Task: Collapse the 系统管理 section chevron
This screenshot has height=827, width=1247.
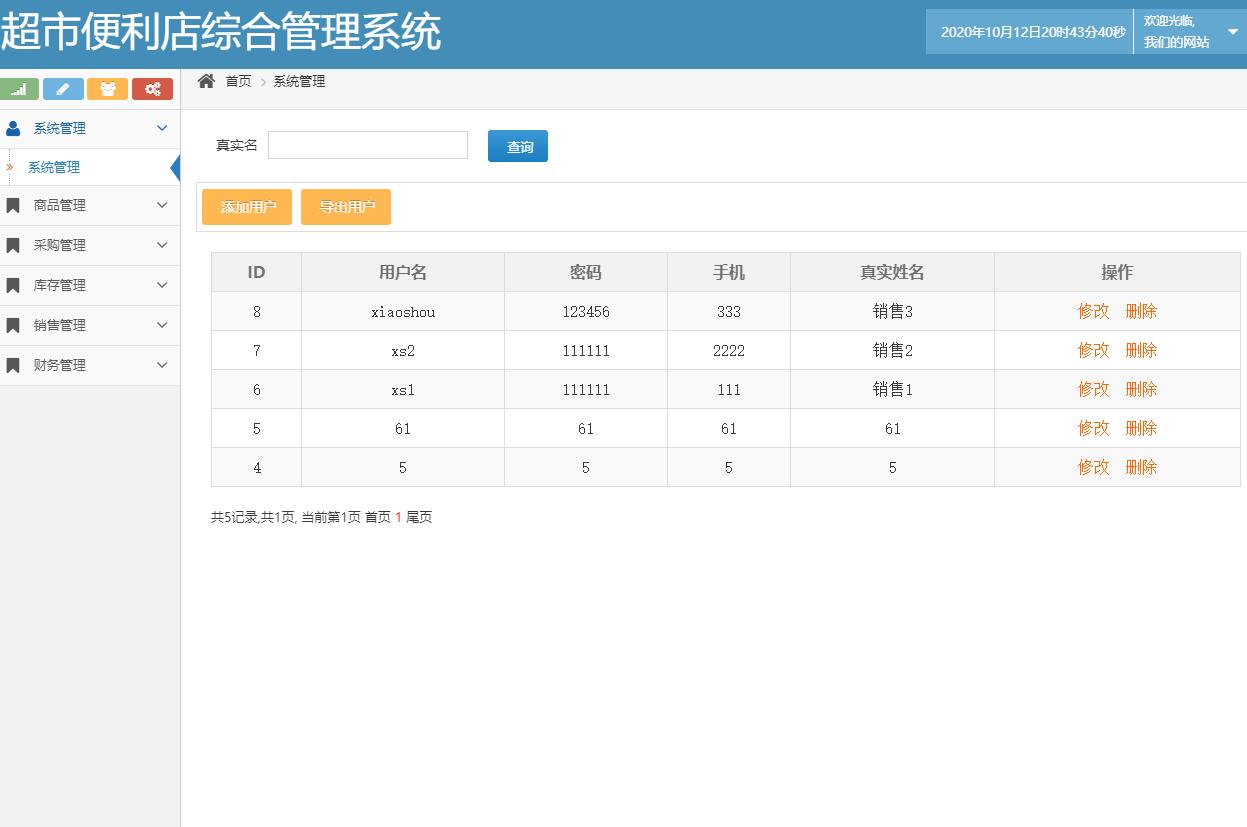Action: pos(162,128)
